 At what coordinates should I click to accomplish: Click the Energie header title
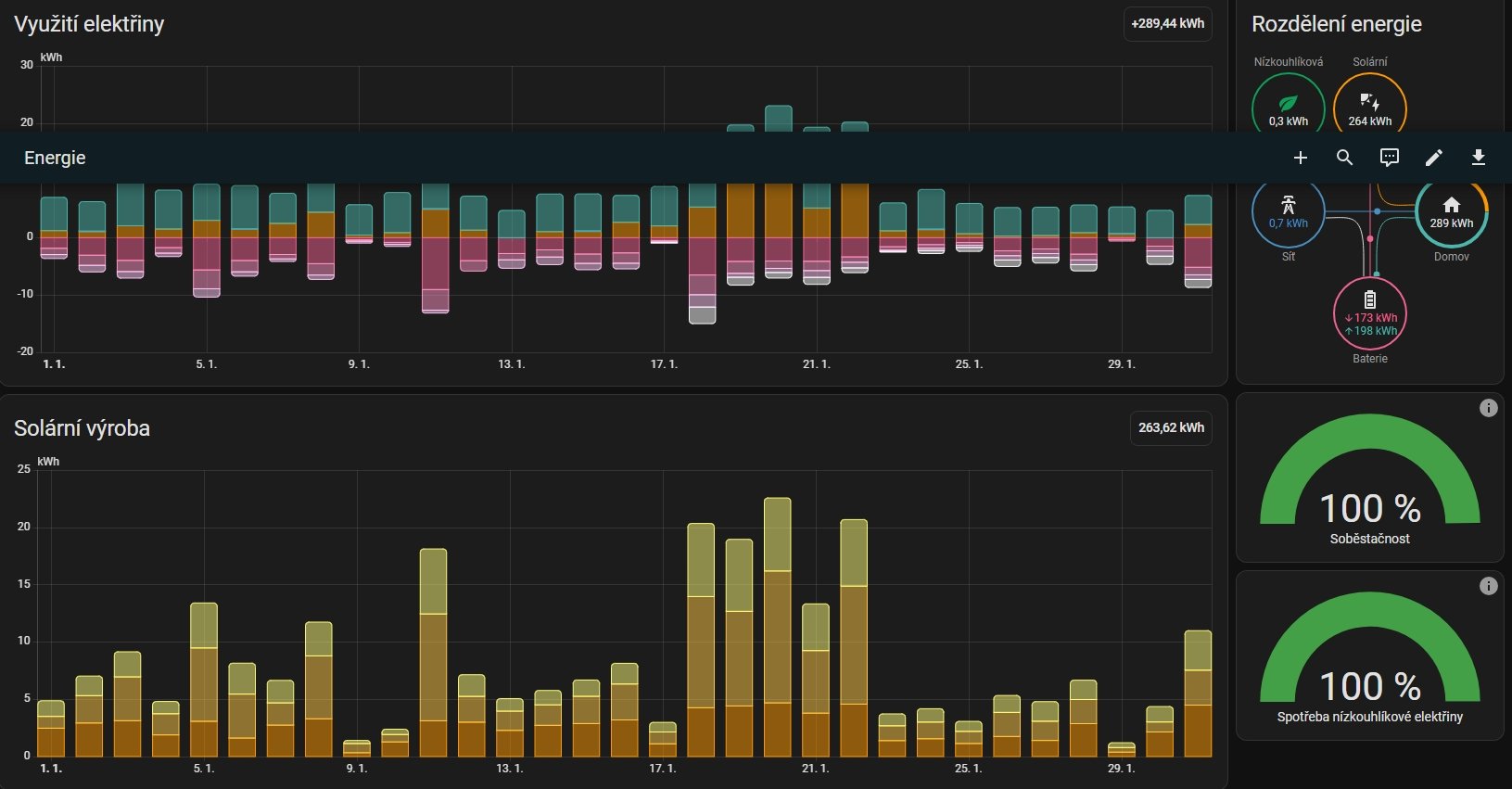[x=55, y=158]
